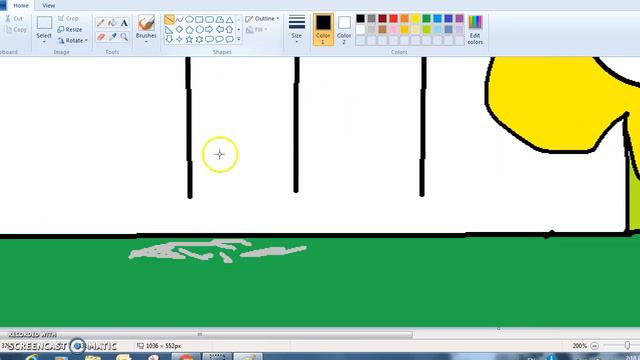
Task: Choose the Cloud callout shape
Action: pos(229,39)
